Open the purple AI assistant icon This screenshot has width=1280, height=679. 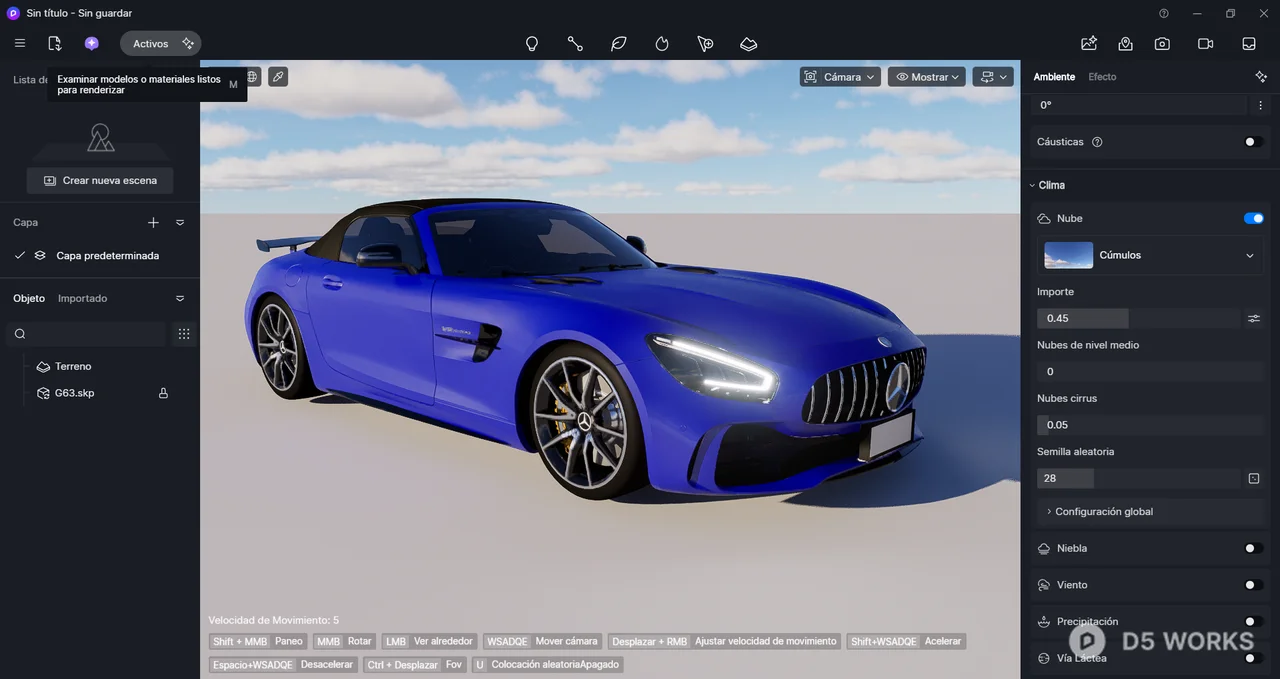(x=91, y=43)
